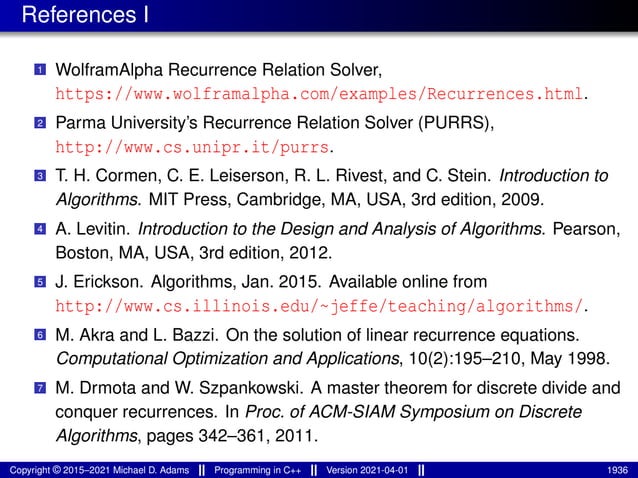Viewport: 638px width, 478px height.
Task: Click the reference number 7 bullet
Action: (x=40, y=388)
